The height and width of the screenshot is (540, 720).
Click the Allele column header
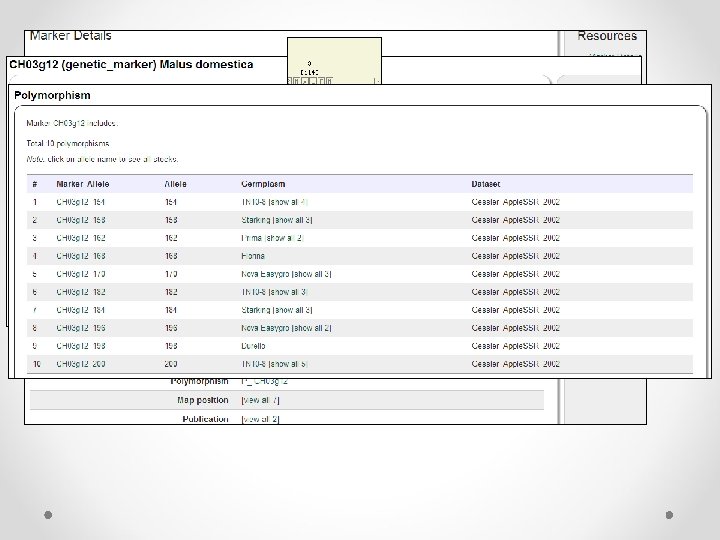click(x=175, y=184)
